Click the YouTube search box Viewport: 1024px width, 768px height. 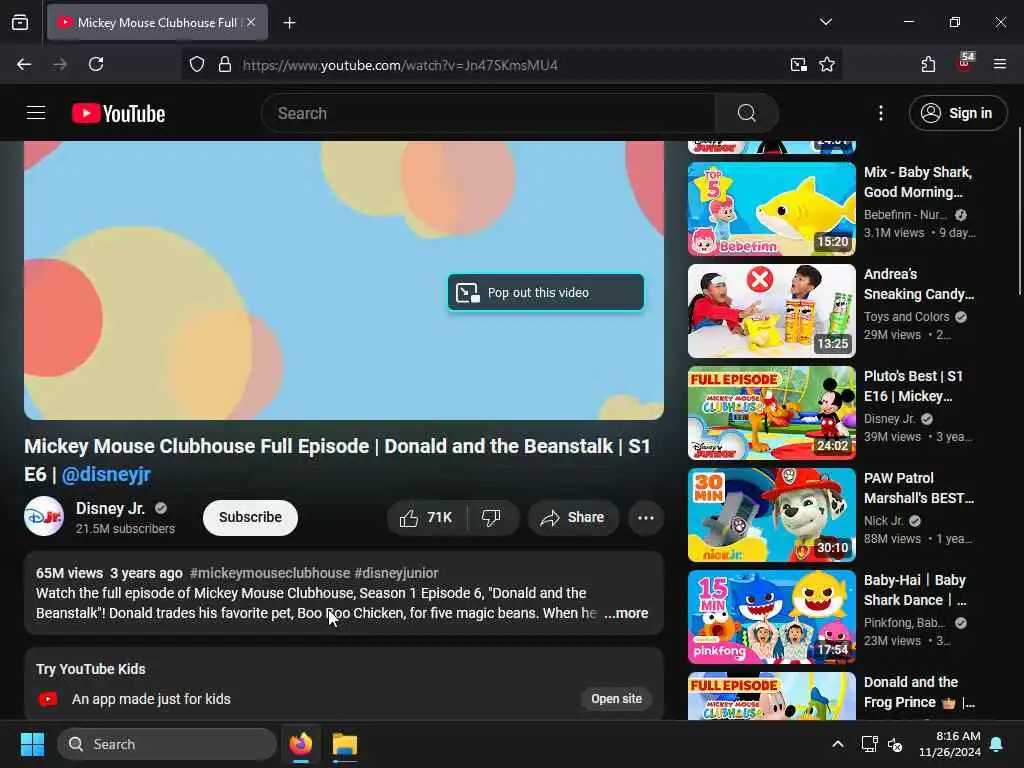[488, 113]
